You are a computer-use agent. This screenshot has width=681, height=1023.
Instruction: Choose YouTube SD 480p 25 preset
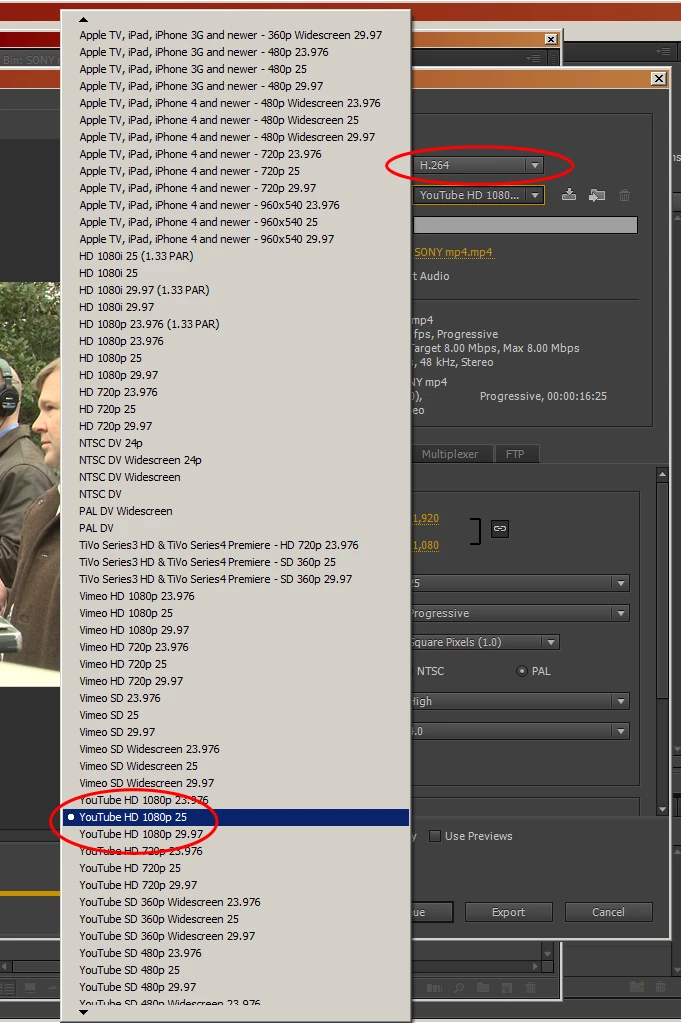(236, 970)
